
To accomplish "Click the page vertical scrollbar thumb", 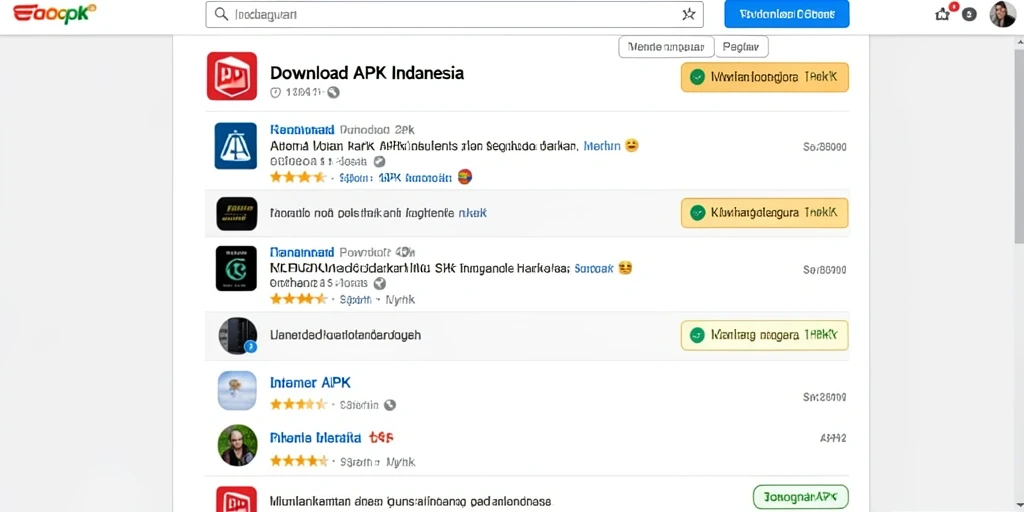I will (x=1019, y=148).
